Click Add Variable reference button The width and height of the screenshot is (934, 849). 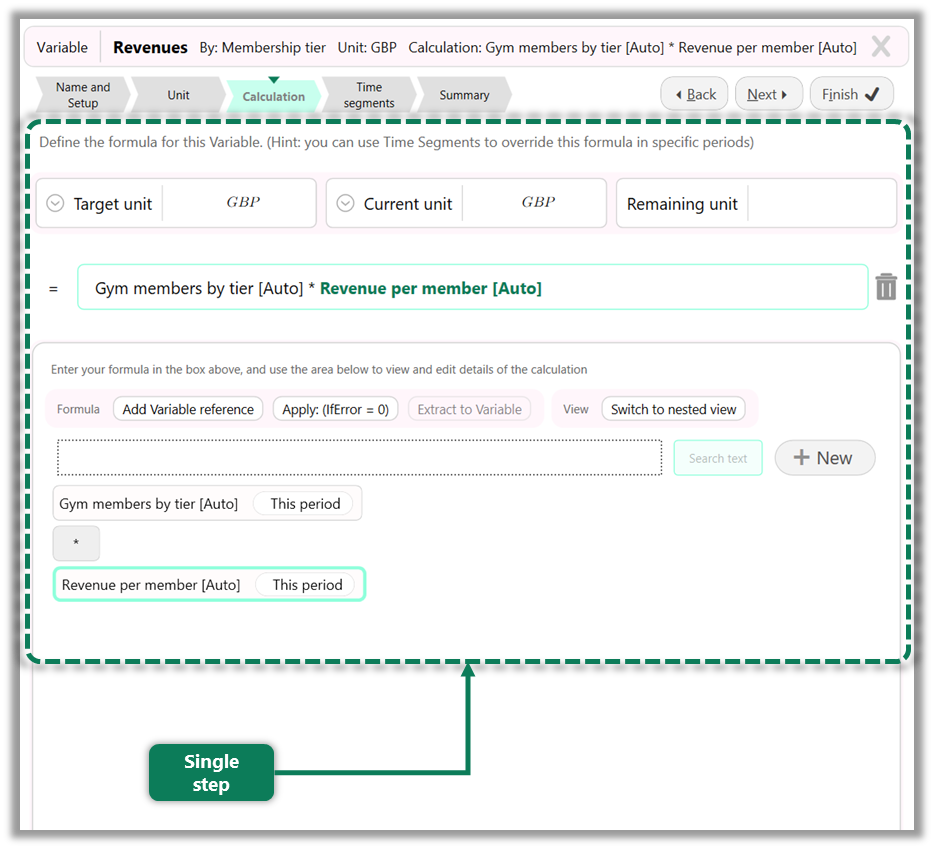click(188, 409)
